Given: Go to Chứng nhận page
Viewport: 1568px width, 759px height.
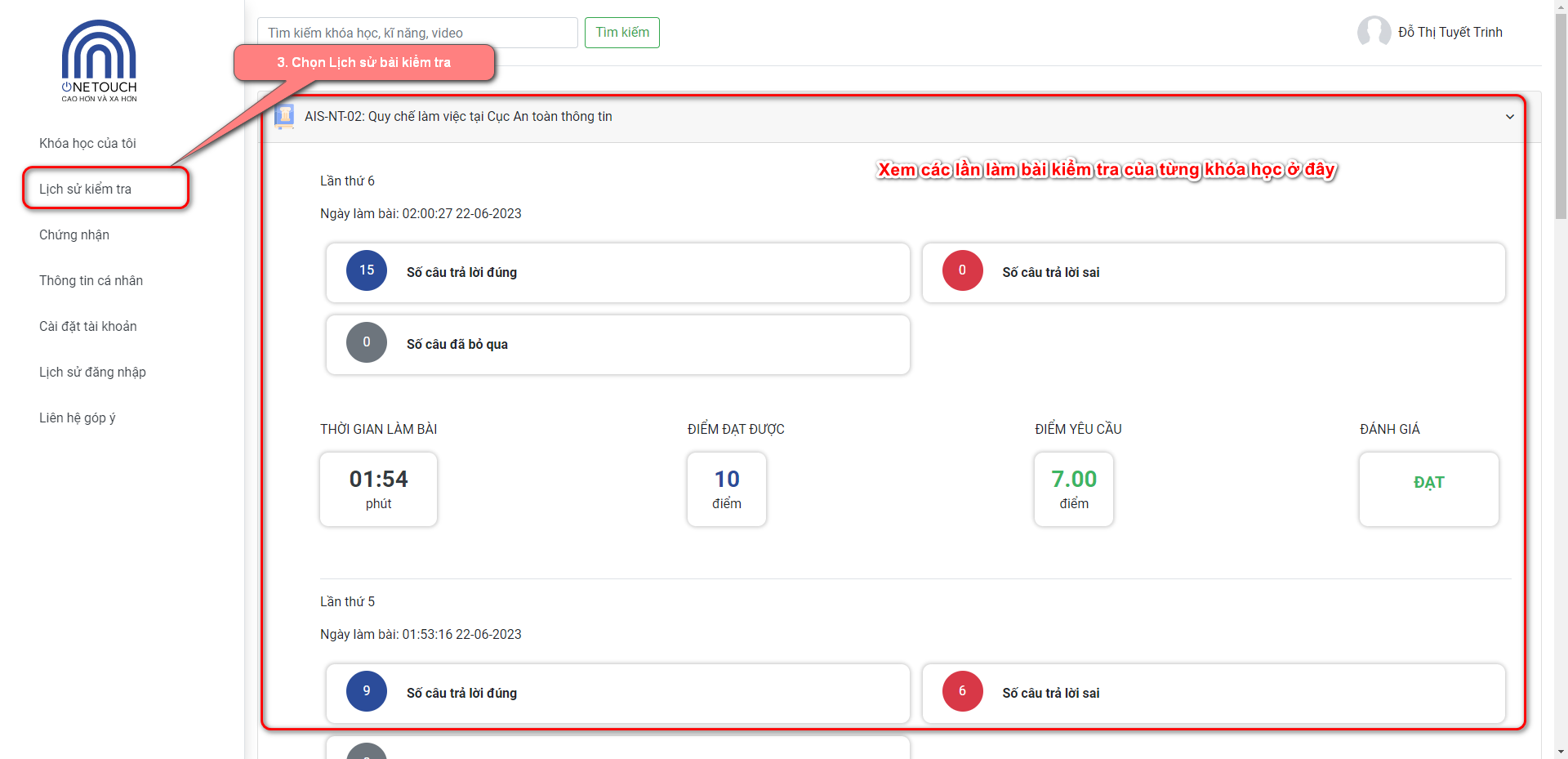Looking at the screenshot, I should [x=74, y=234].
